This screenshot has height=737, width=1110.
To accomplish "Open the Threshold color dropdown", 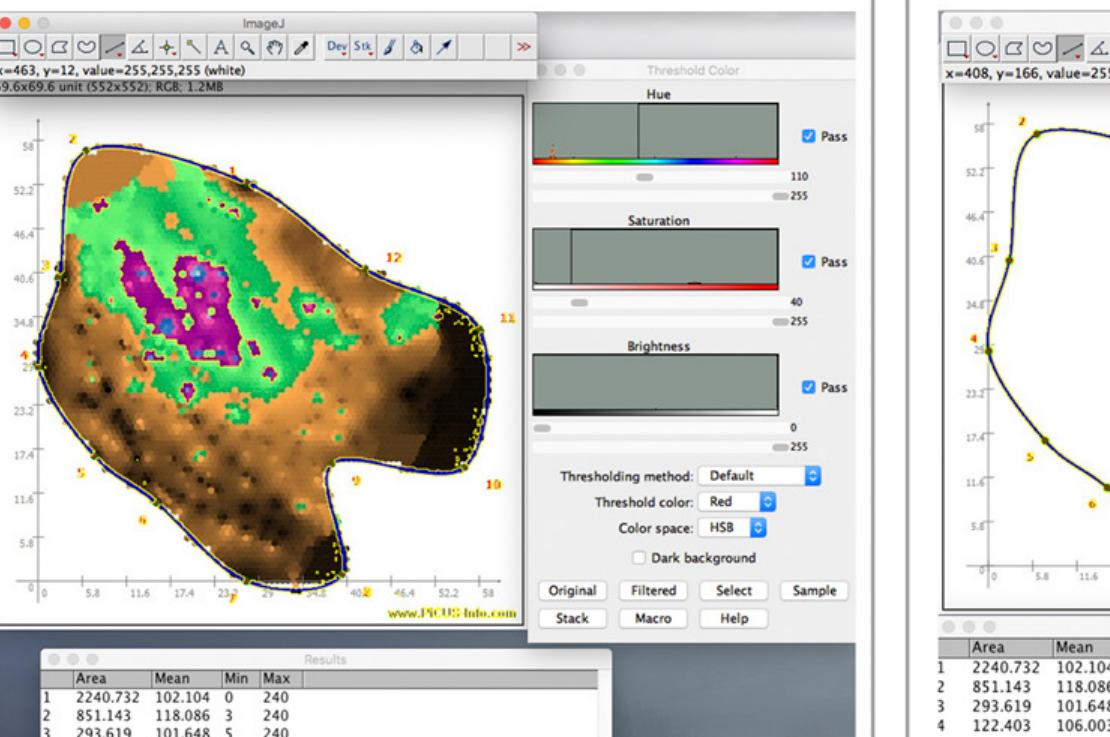I will click(x=738, y=502).
